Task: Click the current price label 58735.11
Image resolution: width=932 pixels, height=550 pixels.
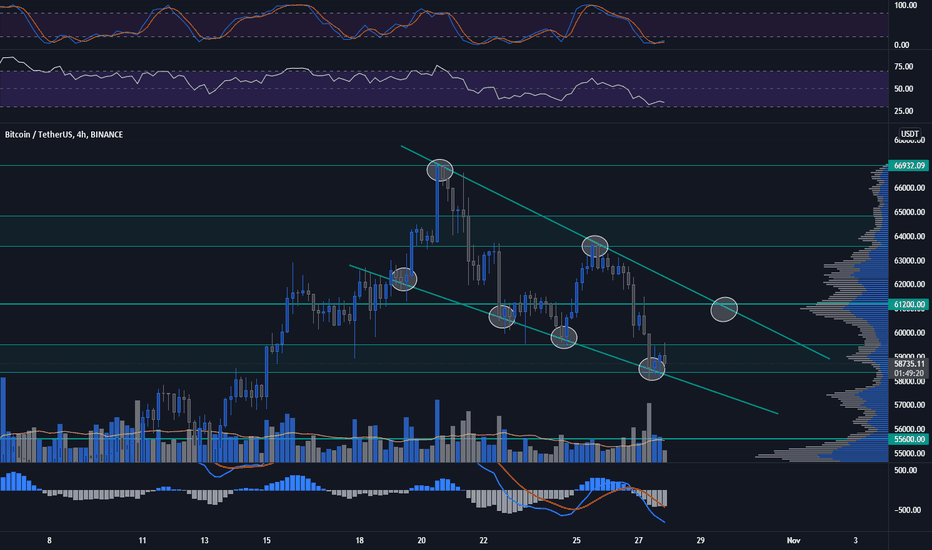Action: coord(909,363)
